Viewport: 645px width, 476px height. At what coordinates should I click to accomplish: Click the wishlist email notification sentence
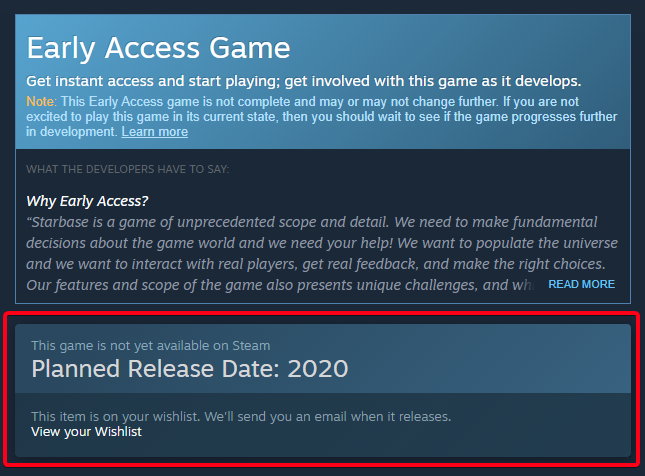(x=241, y=415)
